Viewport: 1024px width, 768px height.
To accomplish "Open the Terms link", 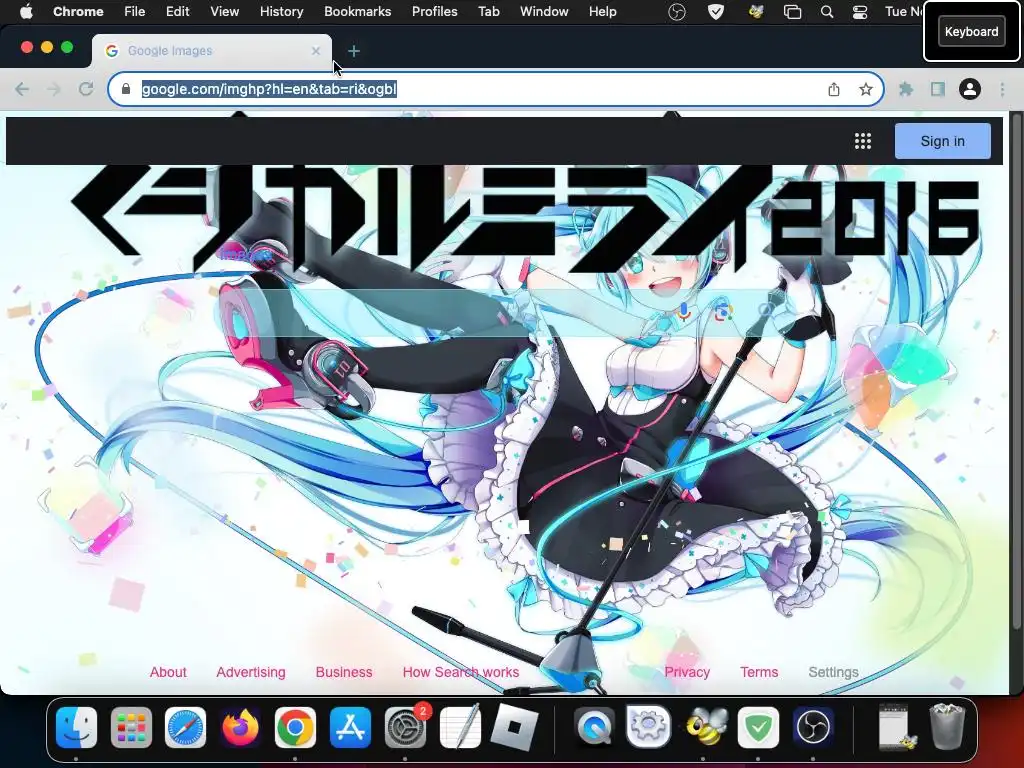I will [x=759, y=672].
